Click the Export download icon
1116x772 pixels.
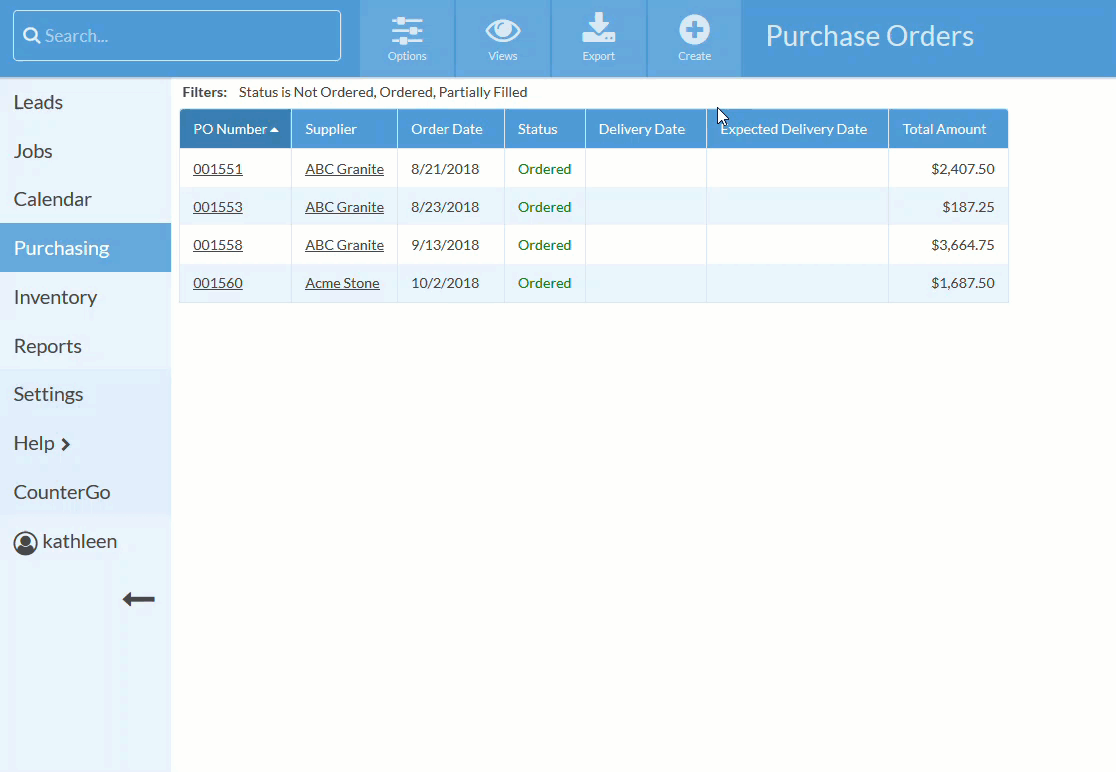[598, 30]
